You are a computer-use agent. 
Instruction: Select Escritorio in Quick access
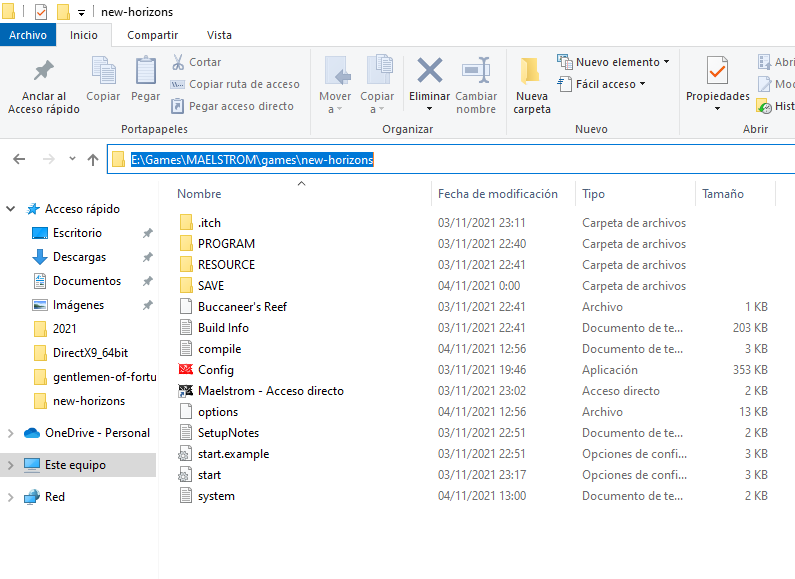(x=77, y=233)
